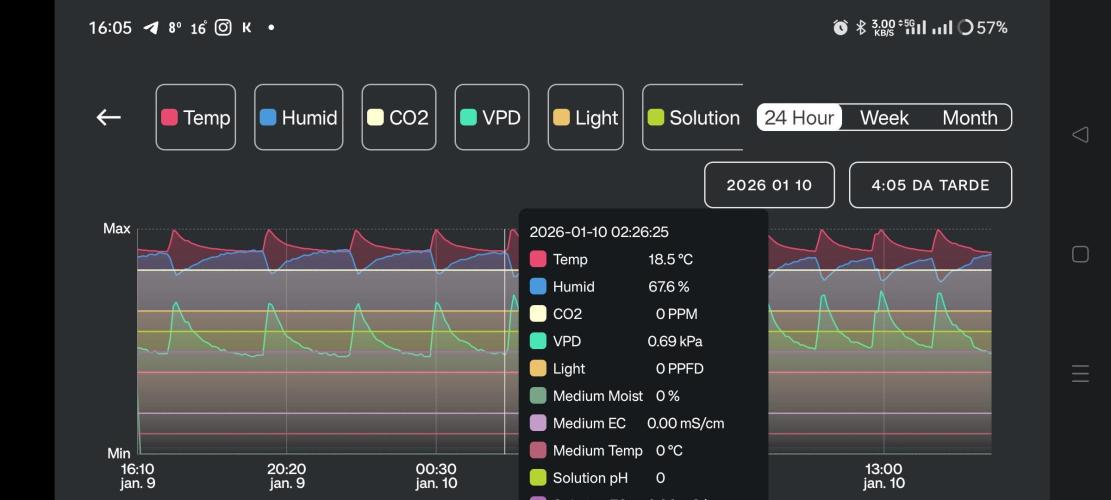This screenshot has height=500, width=1111.
Task: Tap the Android back navigation triangle
Action: (x=1080, y=134)
